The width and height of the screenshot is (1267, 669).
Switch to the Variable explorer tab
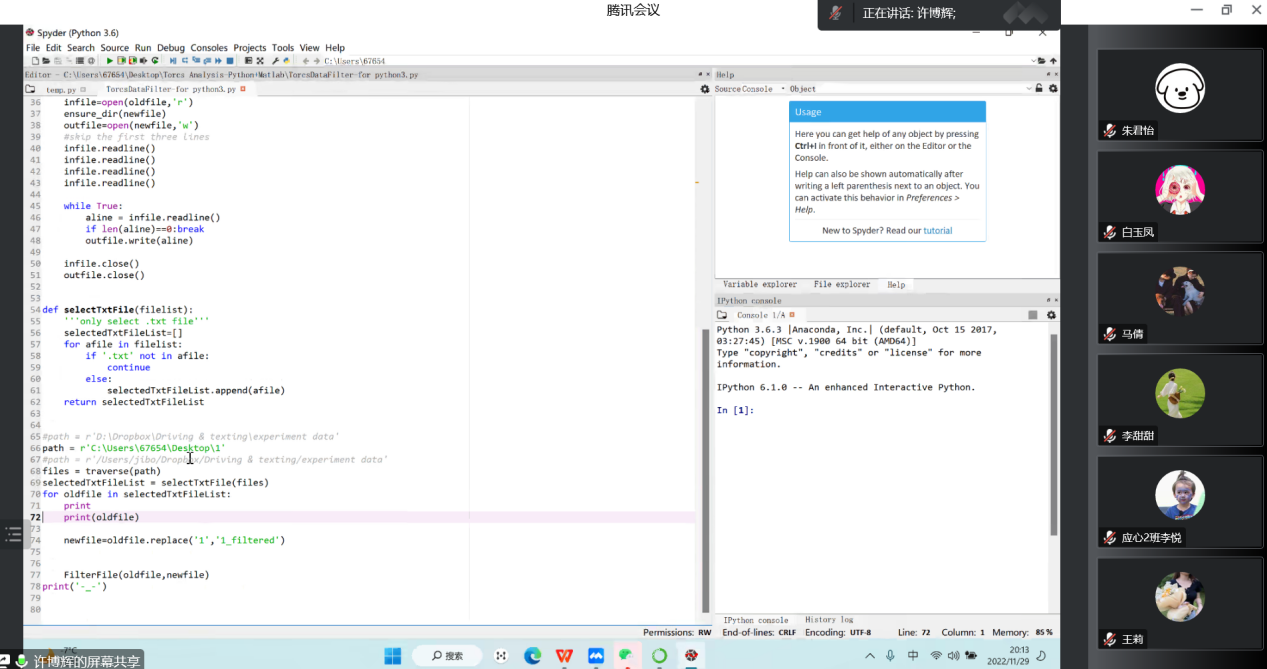[x=760, y=284]
